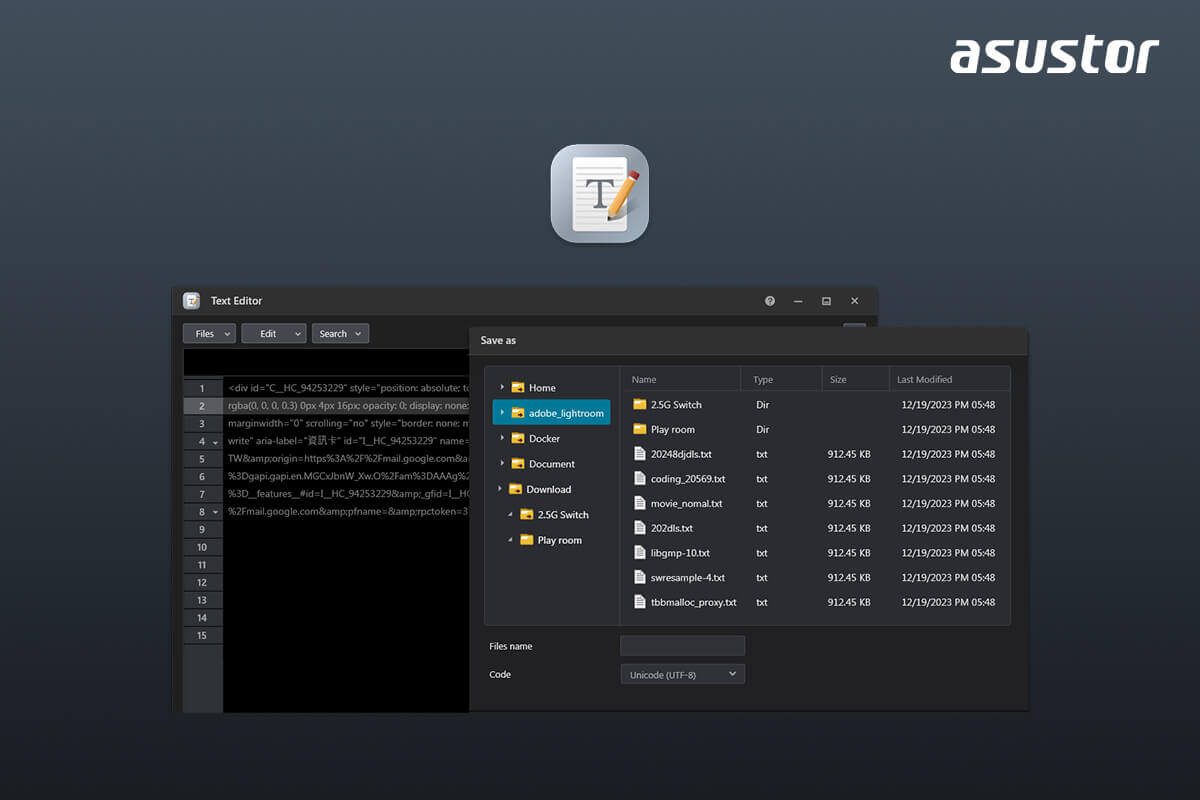Select the Document label in folder tree
This screenshot has height=800, width=1200.
coord(552,464)
